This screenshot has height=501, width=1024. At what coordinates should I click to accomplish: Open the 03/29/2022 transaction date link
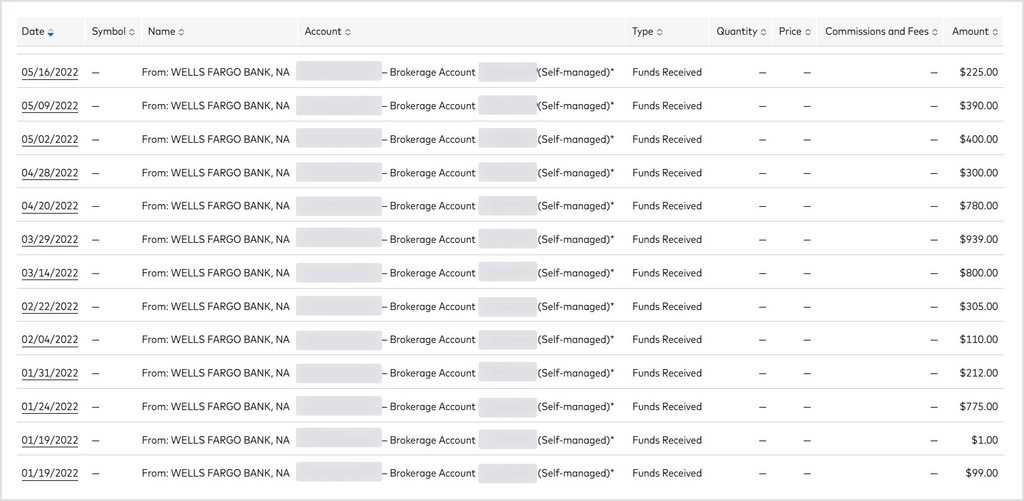[x=50, y=240]
